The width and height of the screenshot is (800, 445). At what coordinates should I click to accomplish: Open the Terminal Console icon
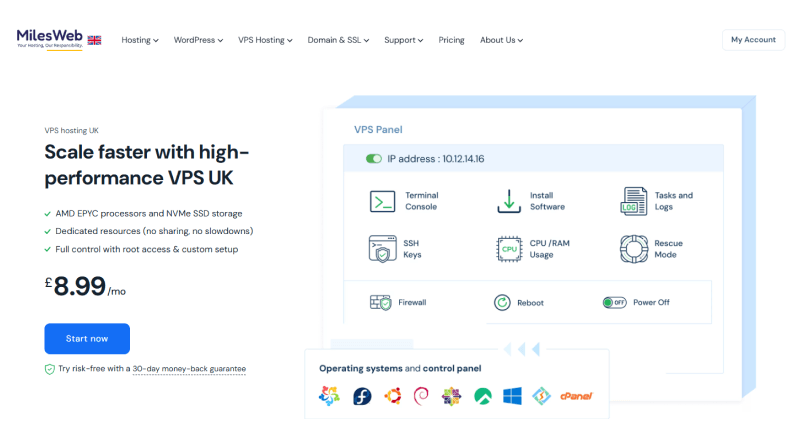point(382,201)
